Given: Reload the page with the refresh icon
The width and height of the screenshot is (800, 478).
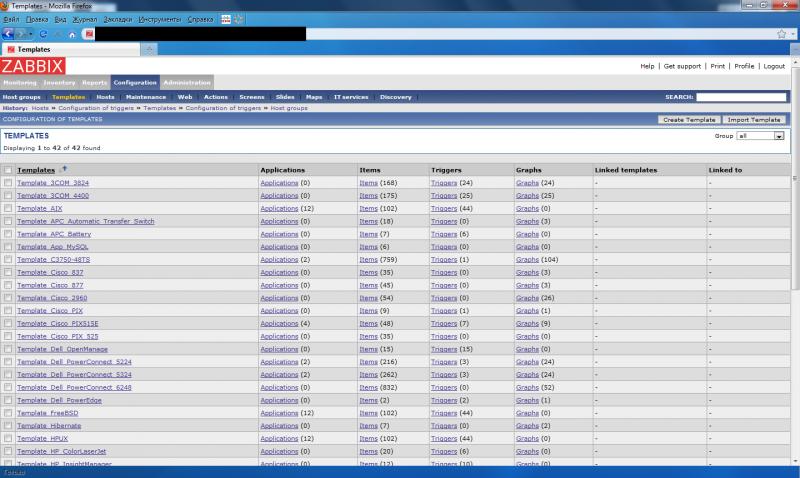Looking at the screenshot, I should click(43, 33).
